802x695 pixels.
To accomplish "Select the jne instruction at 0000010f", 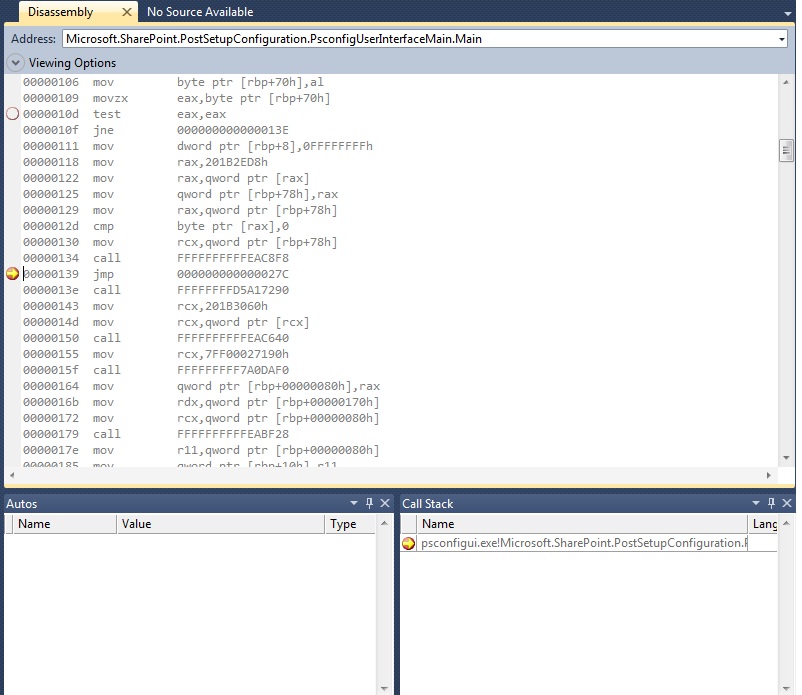I will (155, 130).
